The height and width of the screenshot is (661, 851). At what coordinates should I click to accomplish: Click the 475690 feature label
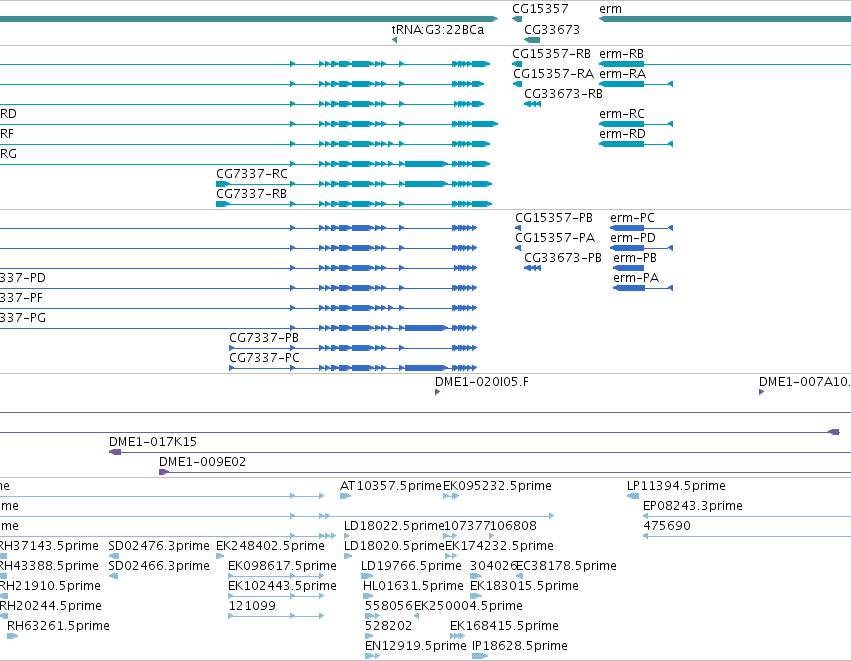(667, 526)
